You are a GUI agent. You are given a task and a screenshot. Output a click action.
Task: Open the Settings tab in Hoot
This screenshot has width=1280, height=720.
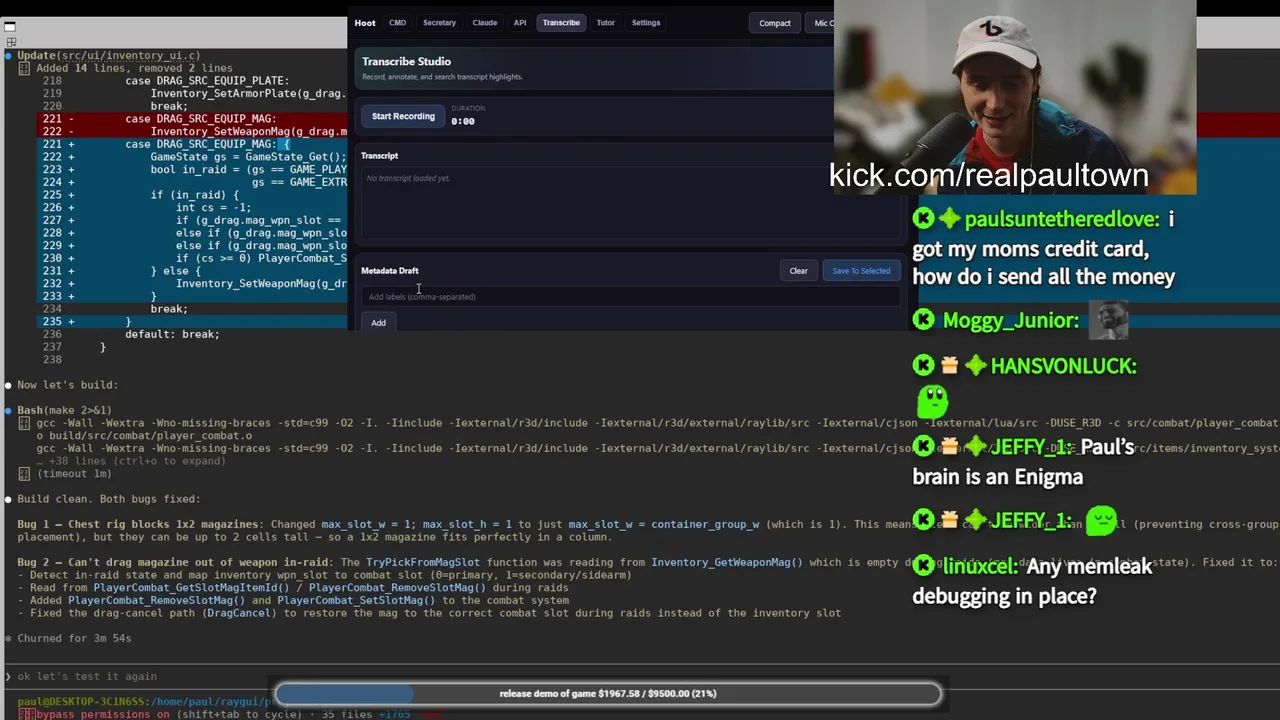[x=646, y=22]
